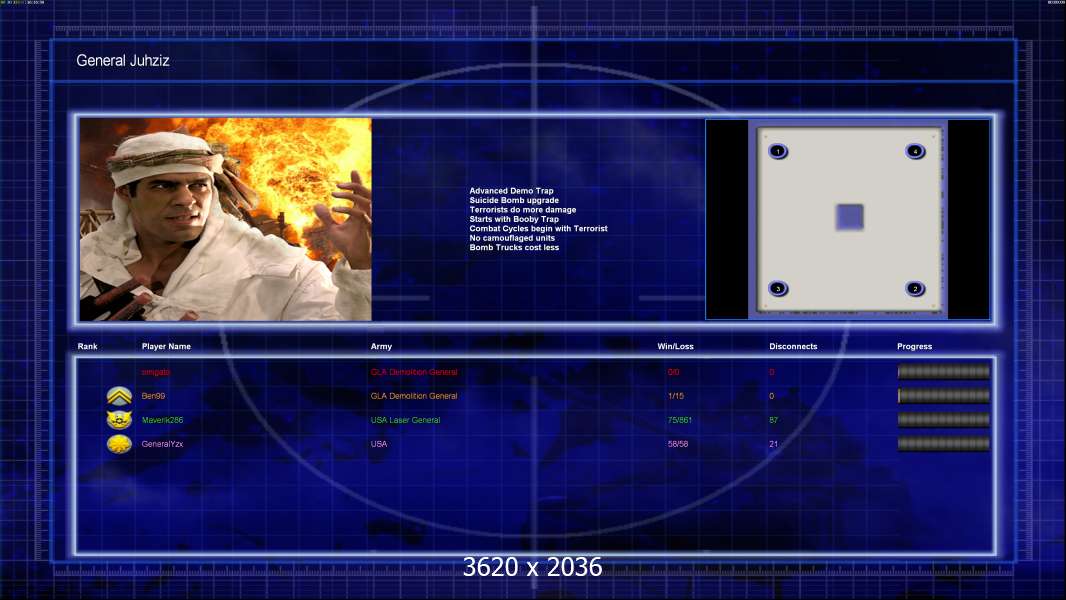
Task: Click Maverik286's 87 disconnects value
Action: click(773, 420)
